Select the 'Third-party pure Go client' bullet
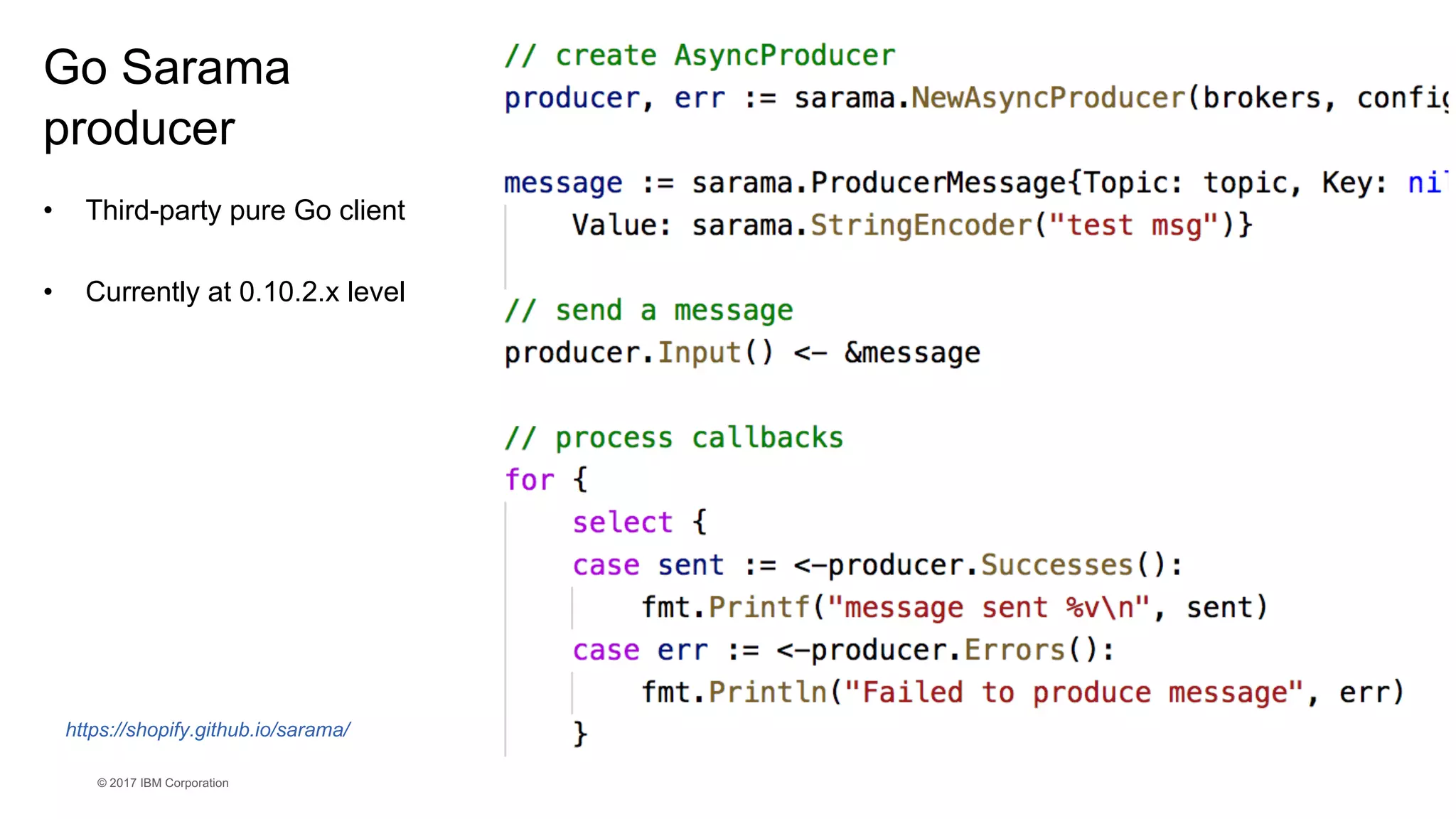 pos(245,210)
